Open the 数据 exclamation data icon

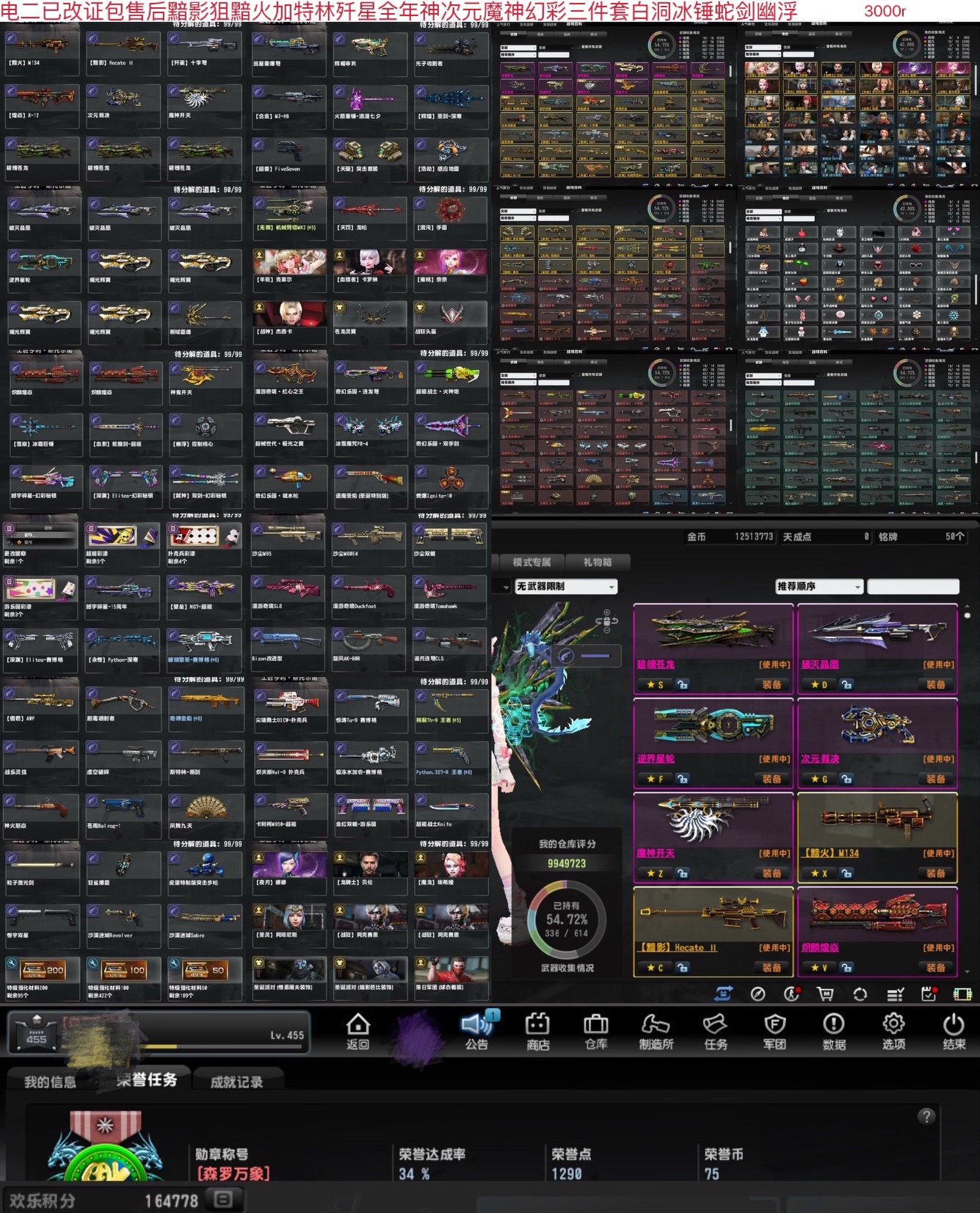[834, 1024]
